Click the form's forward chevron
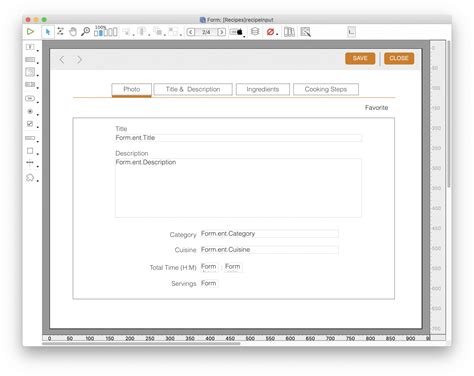 (79, 60)
